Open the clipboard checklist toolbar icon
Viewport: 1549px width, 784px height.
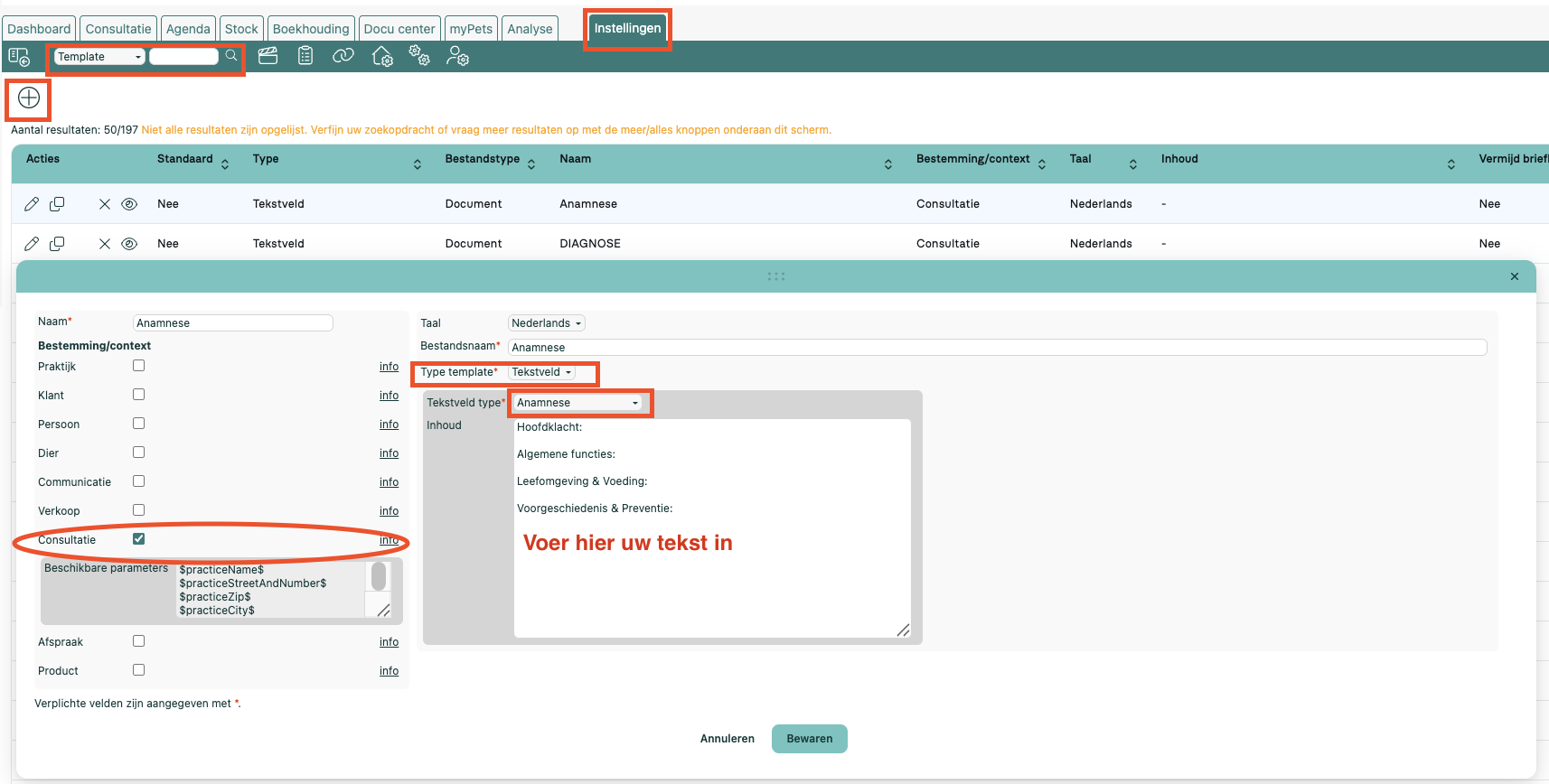(x=305, y=56)
